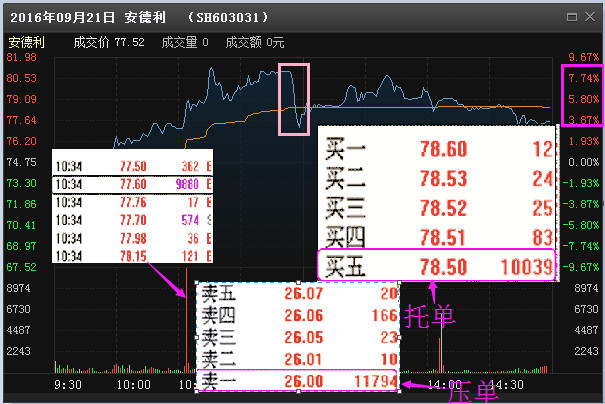Viewport: 605px width, 404px height.
Task: Click the 卖五 ask row at 26.07
Action: click(x=298, y=294)
